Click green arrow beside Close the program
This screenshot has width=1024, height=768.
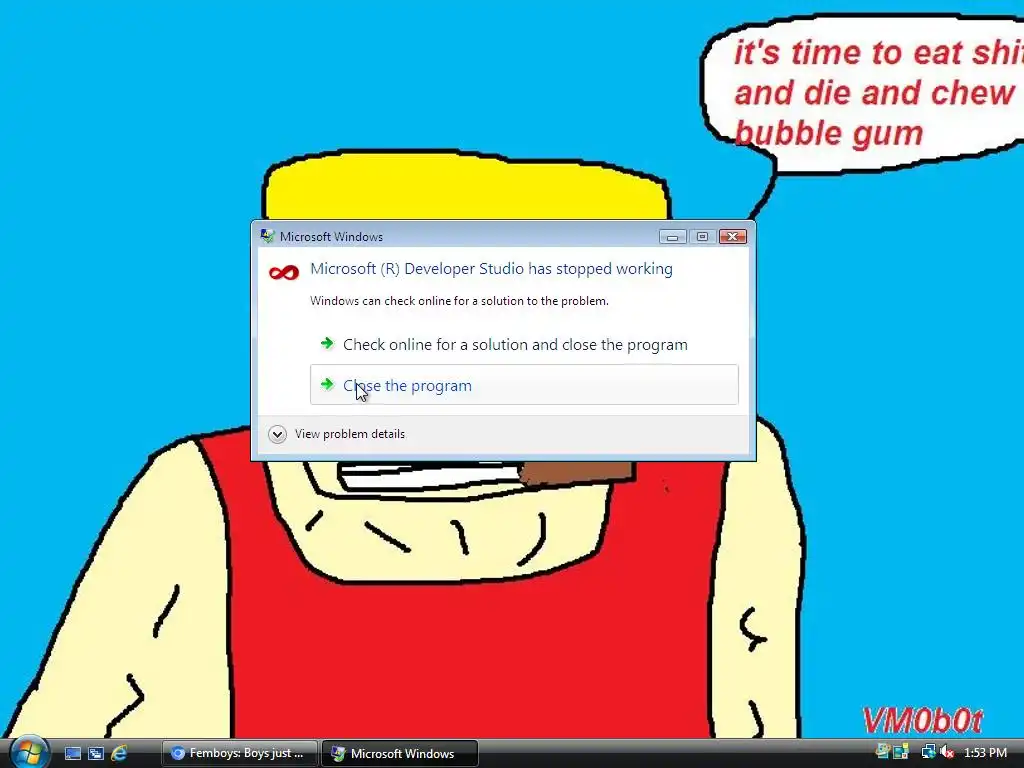point(327,384)
